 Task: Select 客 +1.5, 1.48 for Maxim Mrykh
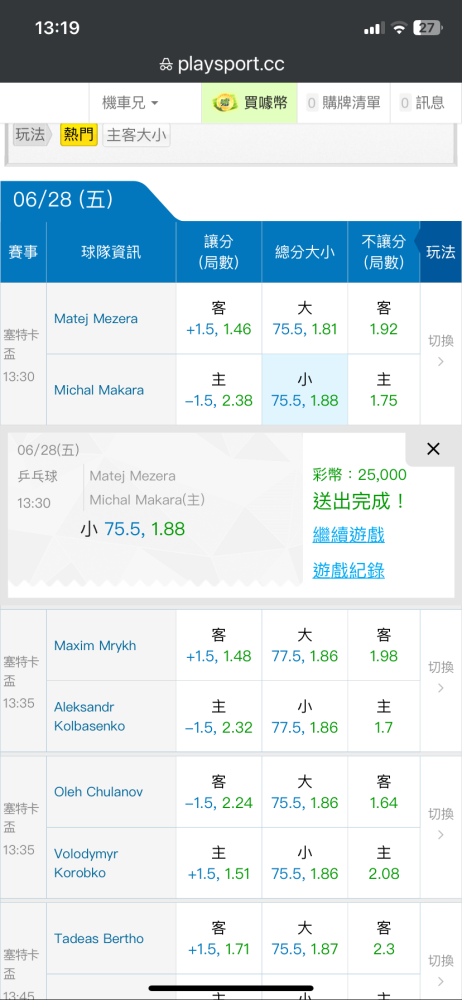pos(219,645)
